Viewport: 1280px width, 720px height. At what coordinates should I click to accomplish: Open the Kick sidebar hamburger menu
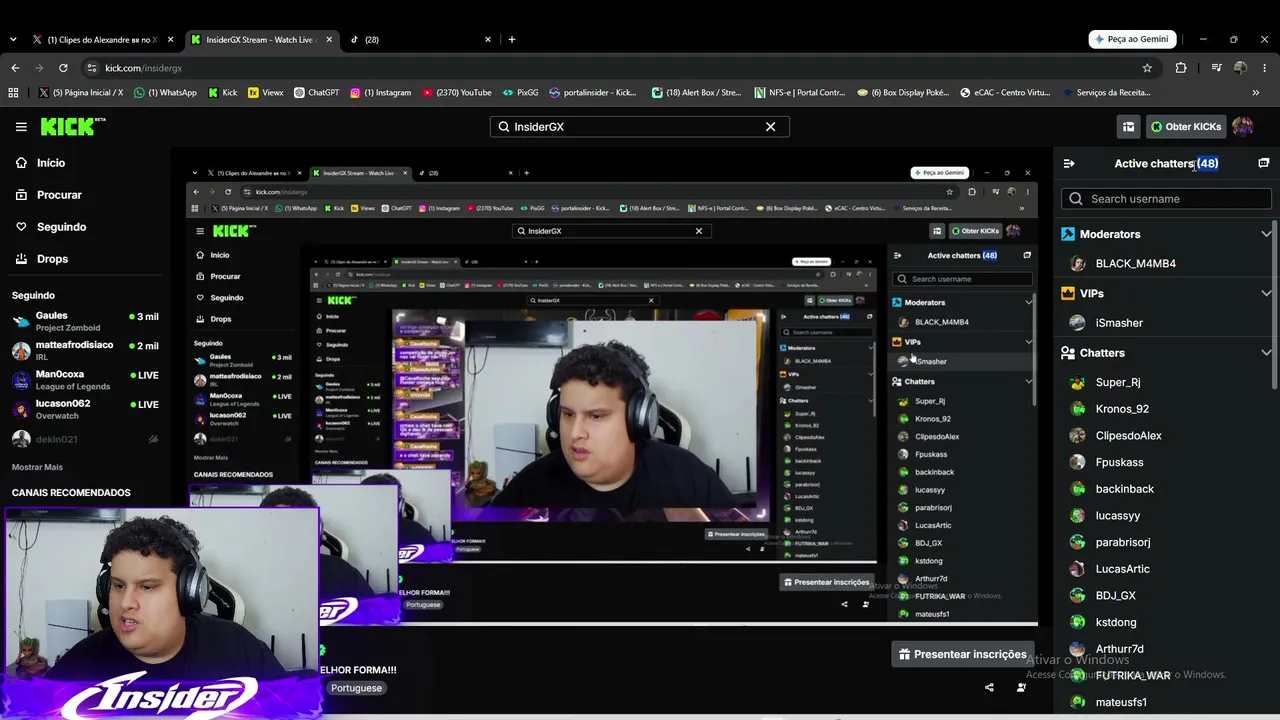(21, 127)
